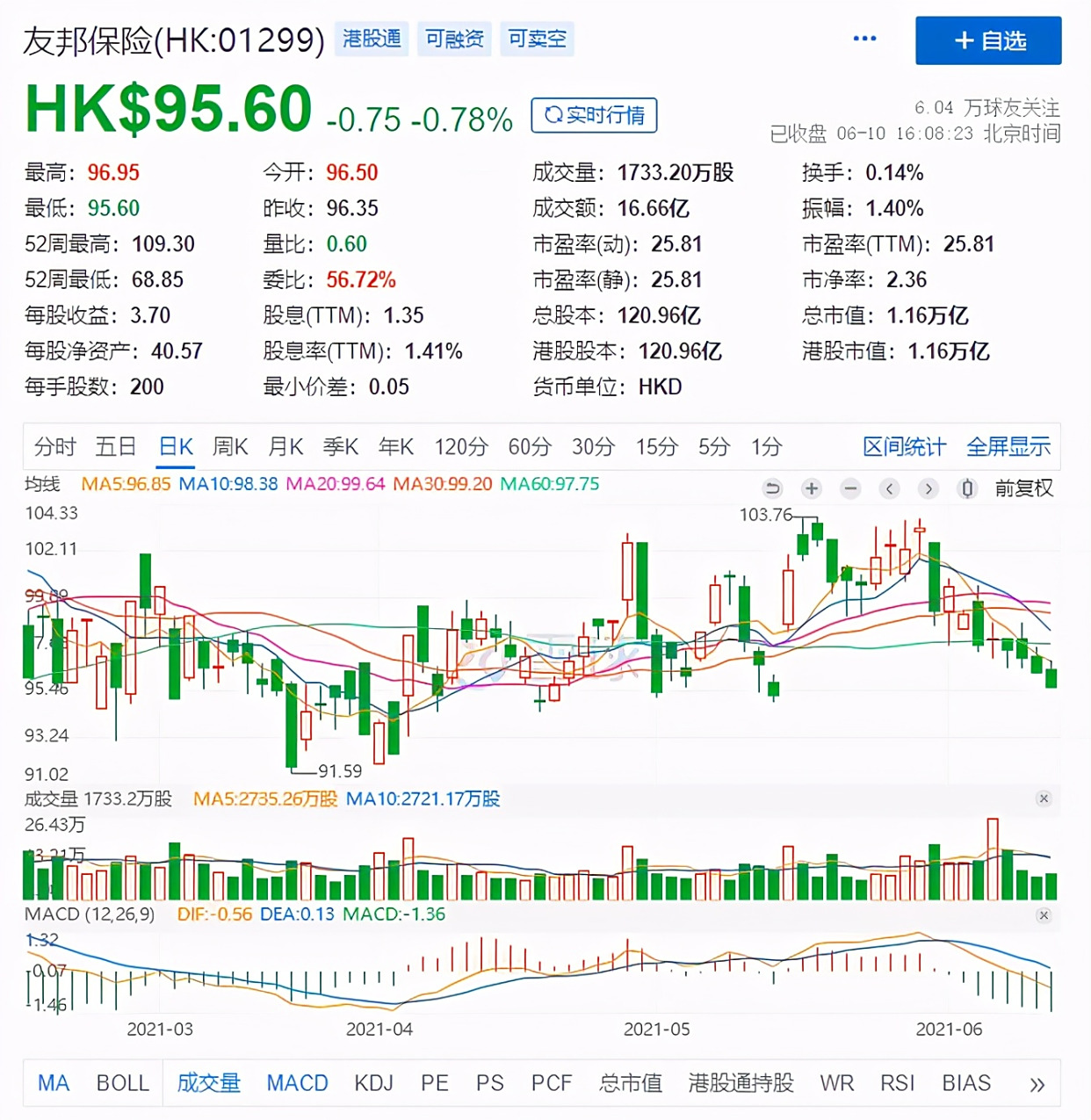Click the stock title 友邦保险(HK:01299)
This screenshot has height=1120, width=1091.
point(174,40)
